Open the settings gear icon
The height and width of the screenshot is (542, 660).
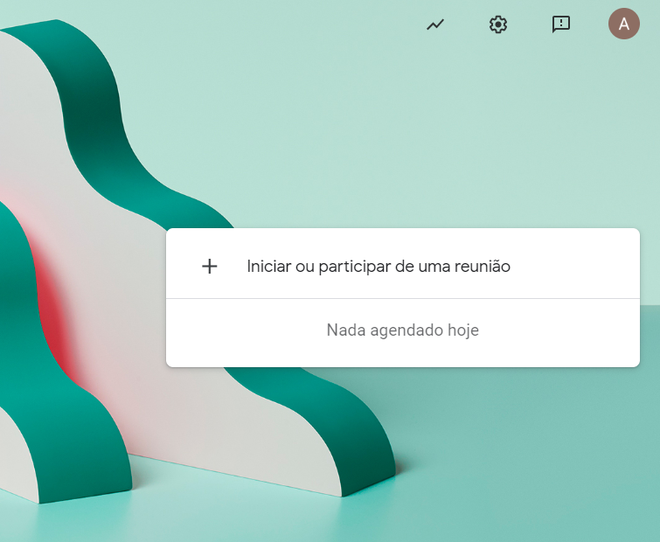click(498, 24)
